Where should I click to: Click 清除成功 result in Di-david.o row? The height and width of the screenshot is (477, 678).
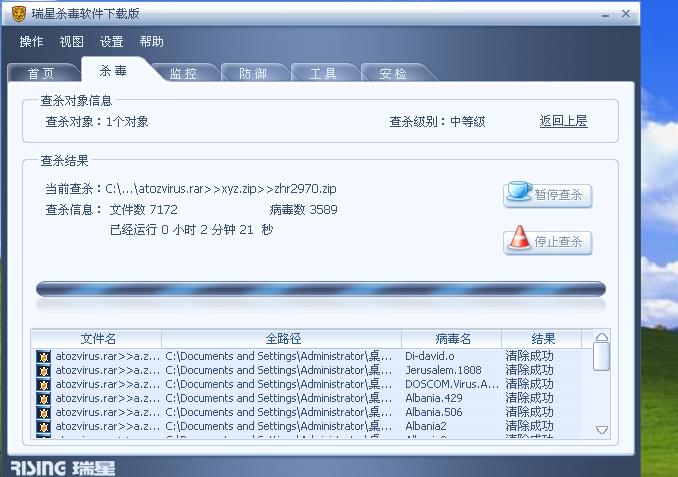[x=529, y=356]
